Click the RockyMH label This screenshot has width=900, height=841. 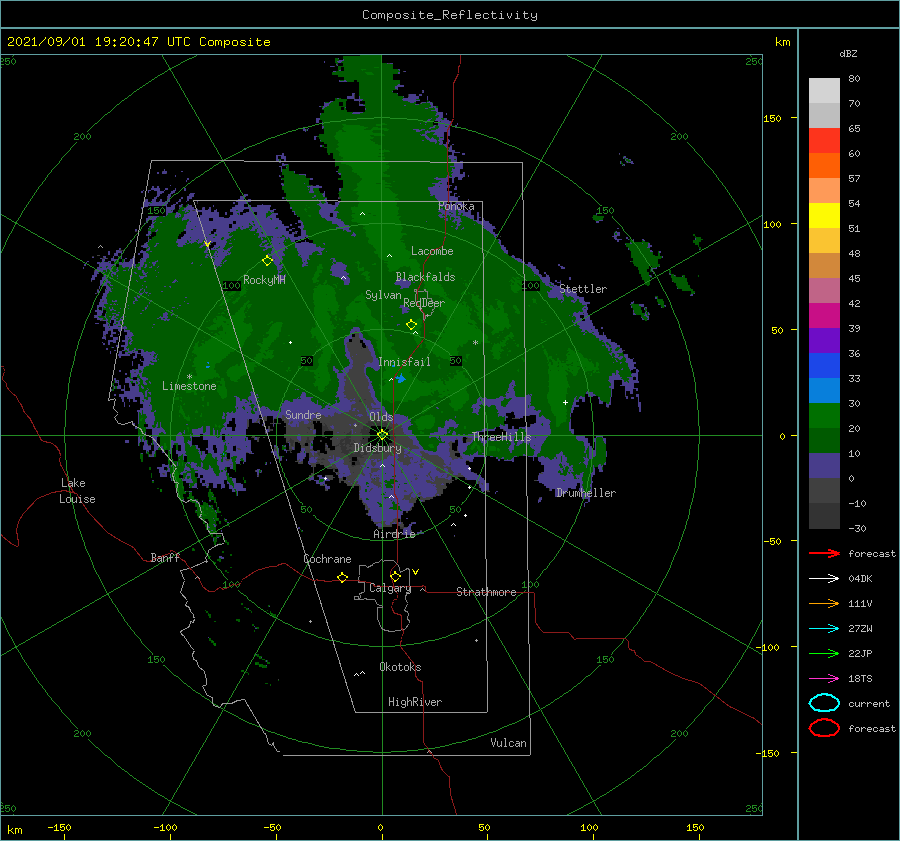[264, 280]
